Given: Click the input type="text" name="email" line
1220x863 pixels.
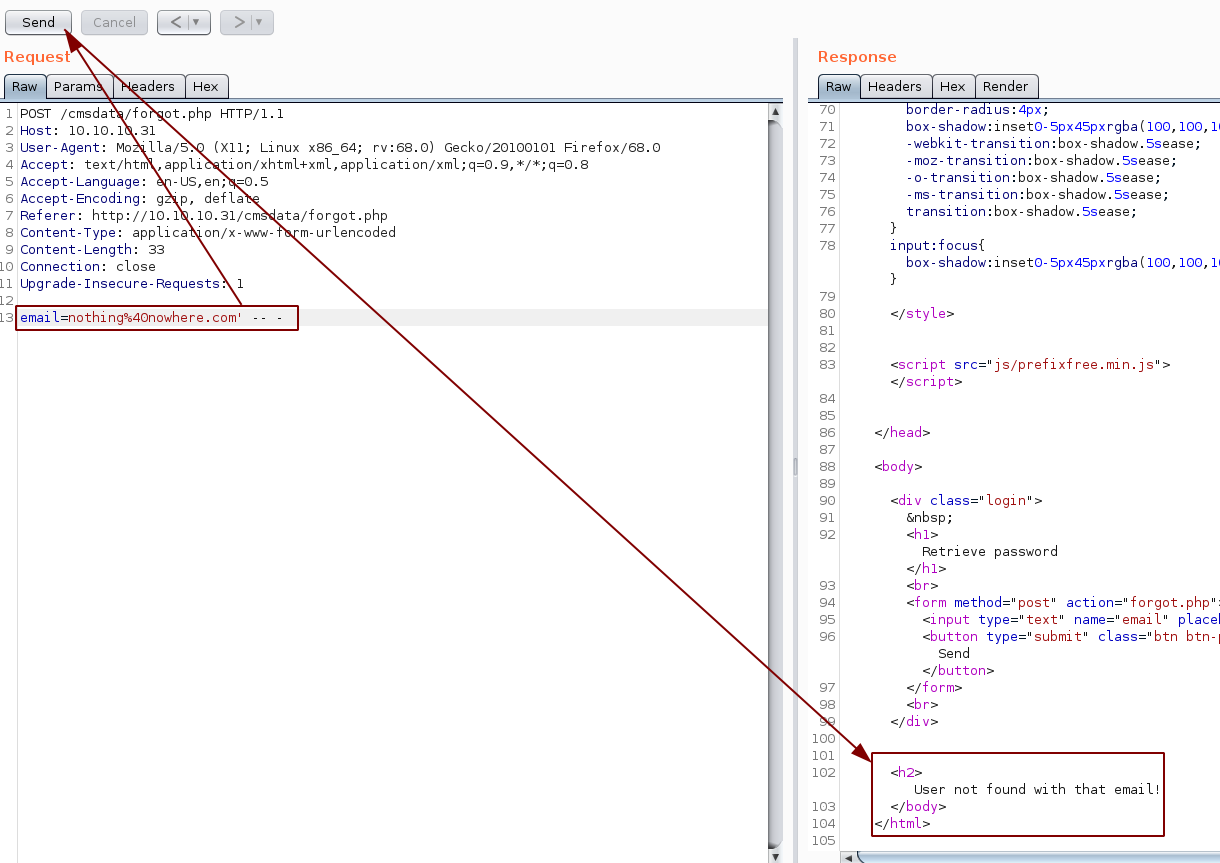Looking at the screenshot, I should [x=1071, y=620].
